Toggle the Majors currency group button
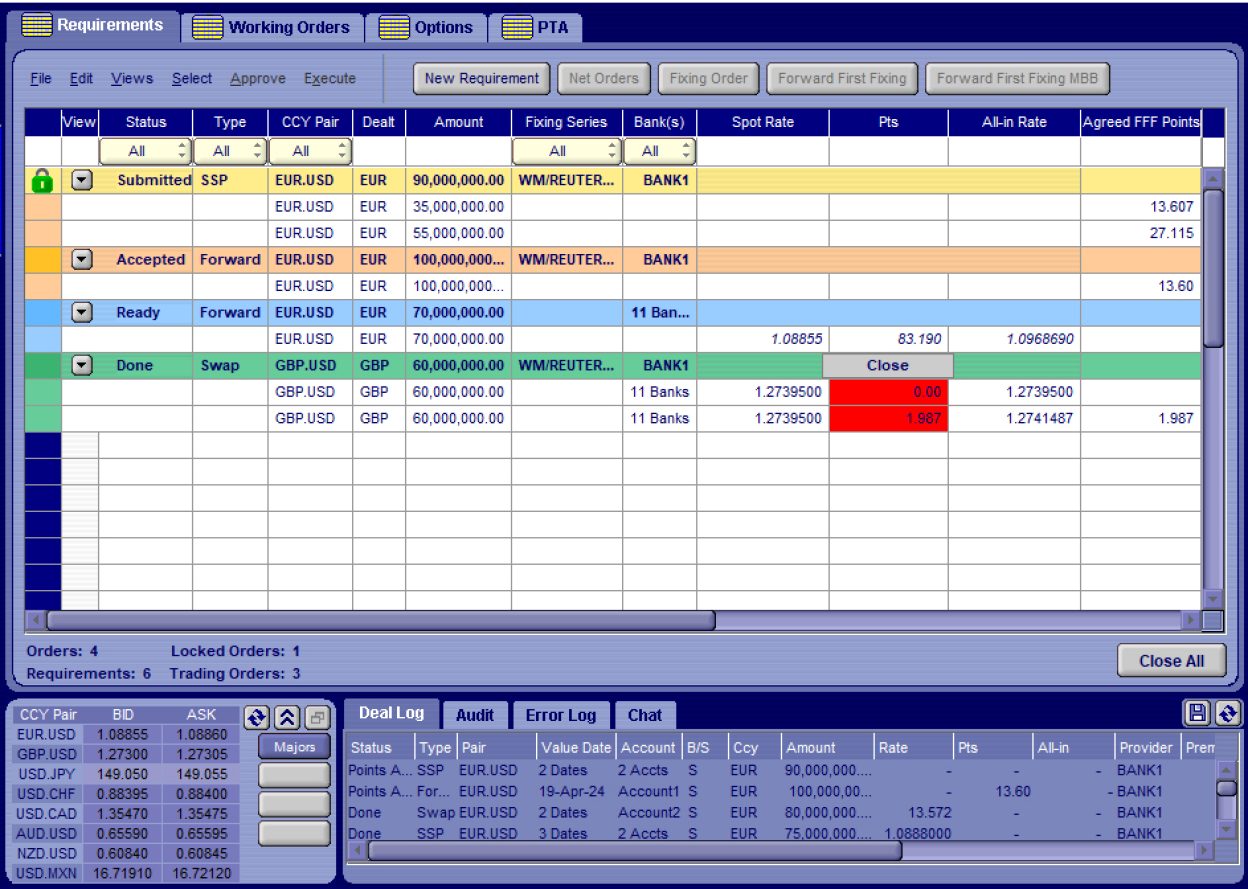Image resolution: width=1248 pixels, height=889 pixels. [x=294, y=747]
